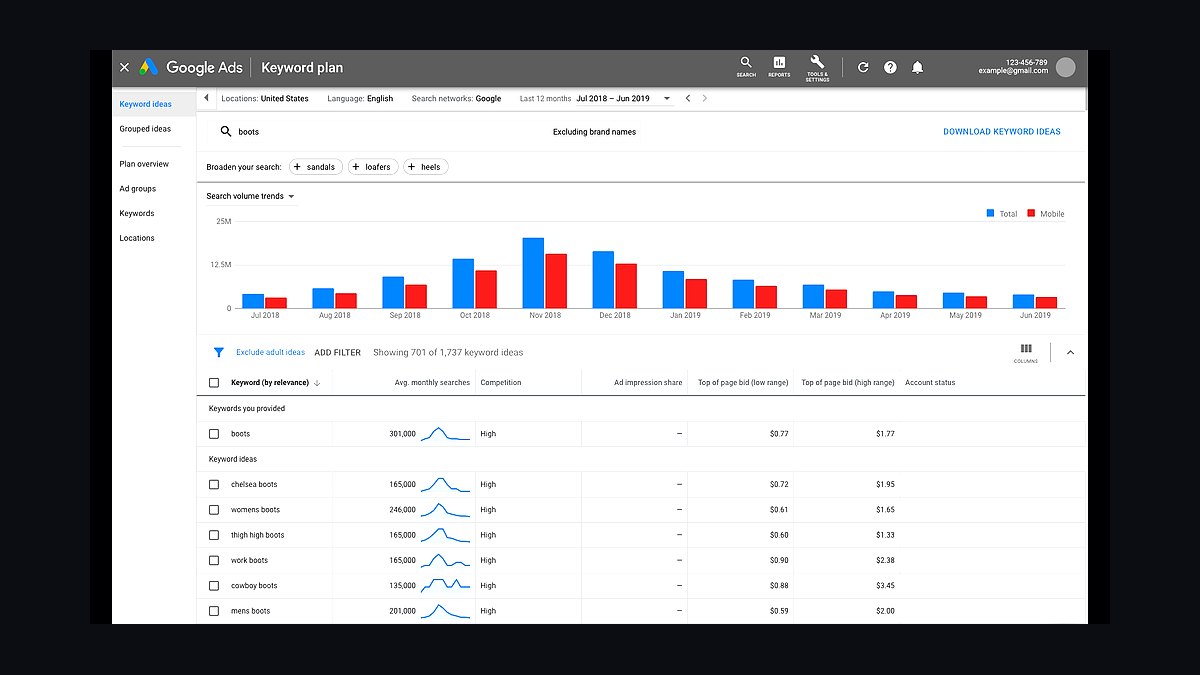Viewport: 1200px width, 675px height.
Task: Check the boots keyword row checkbox
Action: pyautogui.click(x=214, y=434)
